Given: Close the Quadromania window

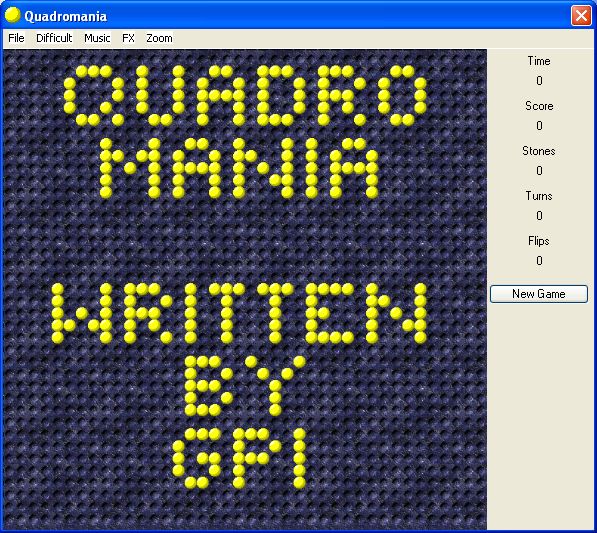Looking at the screenshot, I should 581,16.
